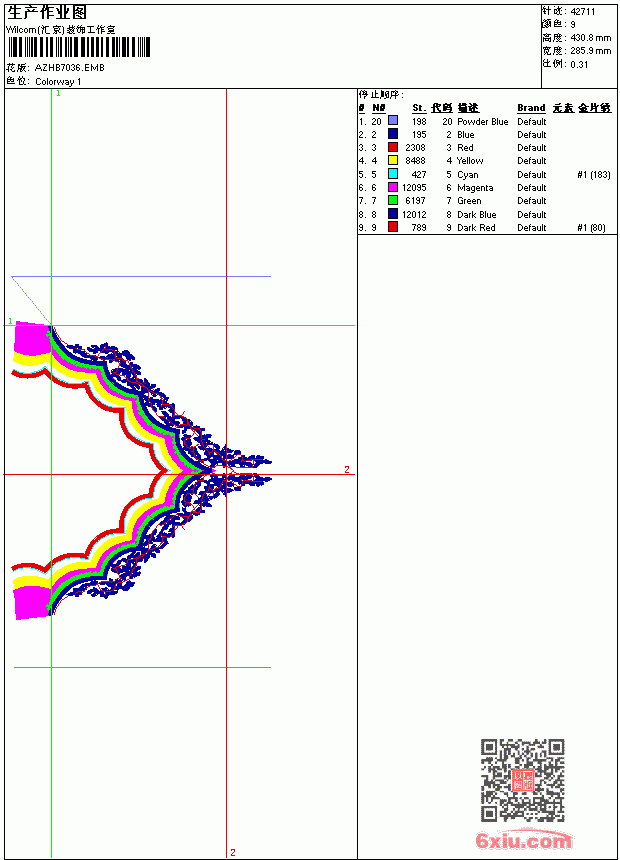Click the red seal inside the QR code
620x860 pixels.
tap(523, 780)
